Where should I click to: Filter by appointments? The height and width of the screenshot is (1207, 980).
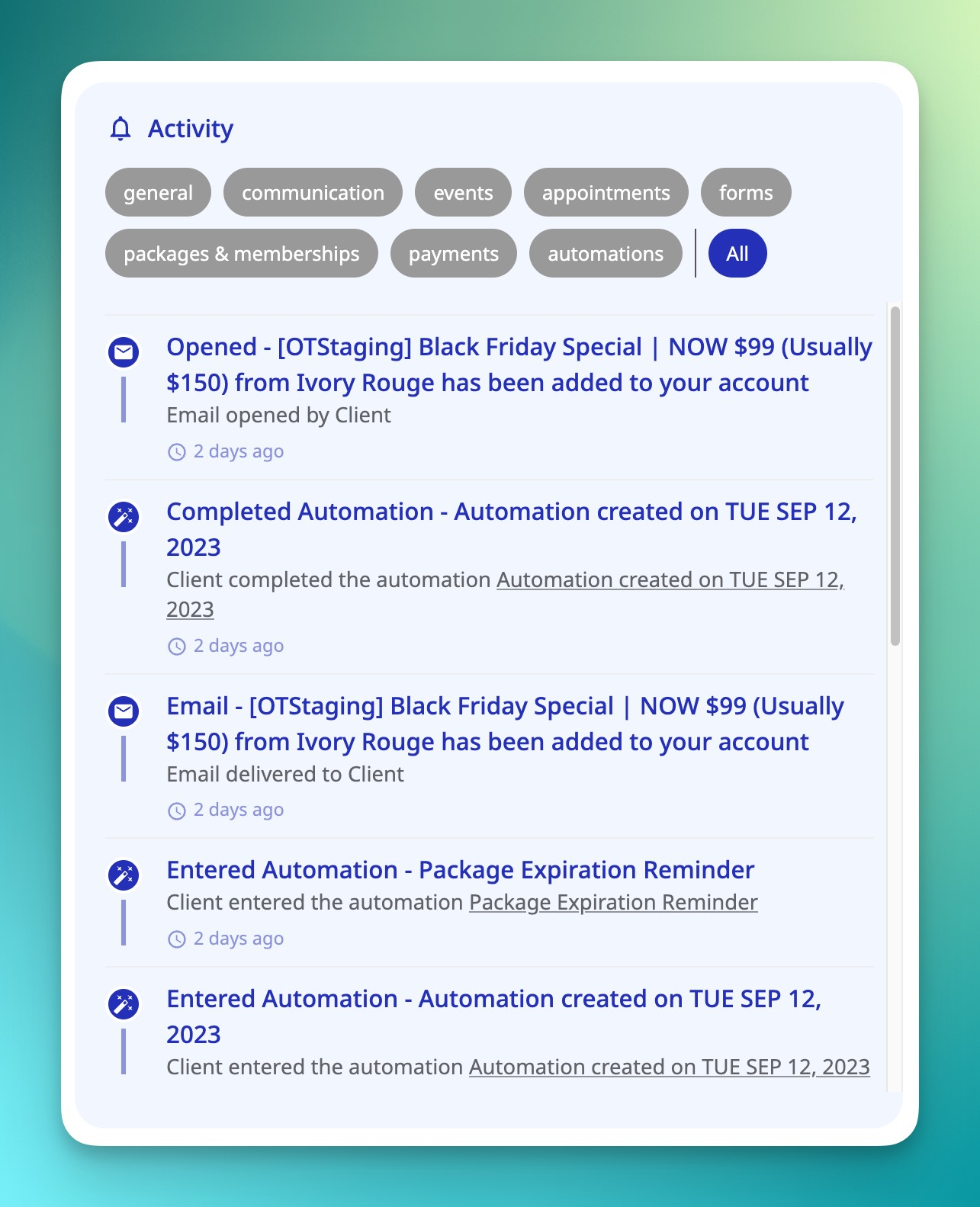606,193
